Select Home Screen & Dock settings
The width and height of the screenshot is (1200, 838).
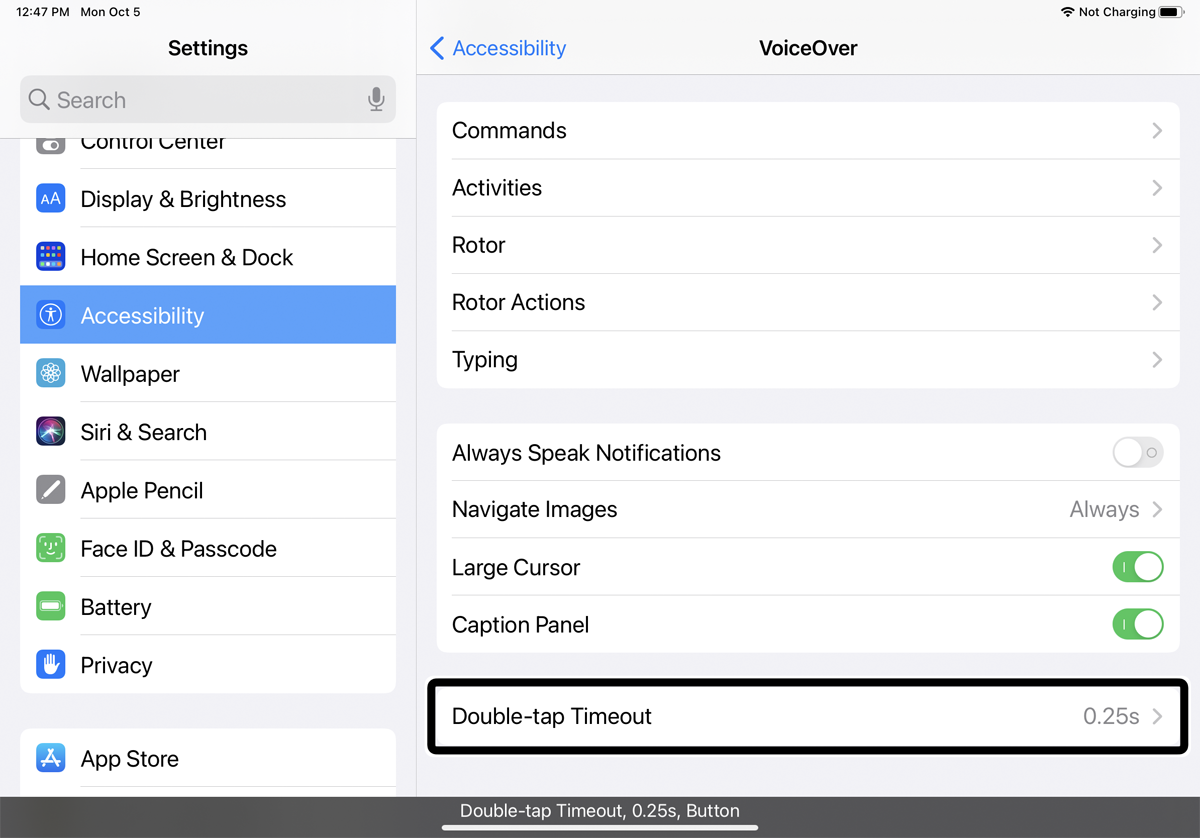208,257
